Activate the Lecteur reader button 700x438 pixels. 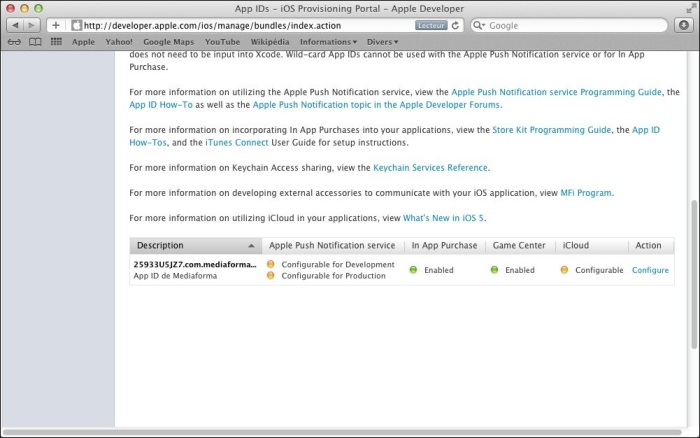(x=431, y=25)
